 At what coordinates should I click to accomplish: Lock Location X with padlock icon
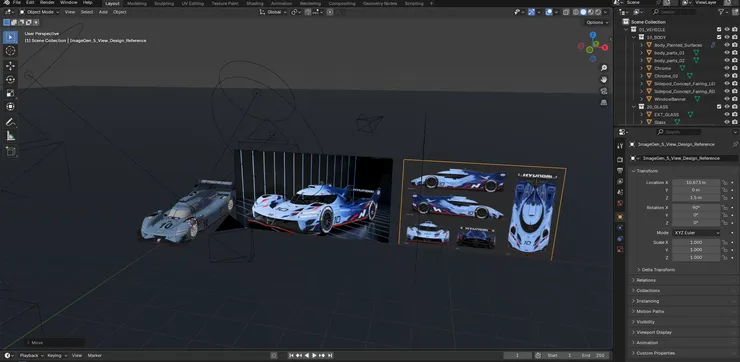point(724,182)
